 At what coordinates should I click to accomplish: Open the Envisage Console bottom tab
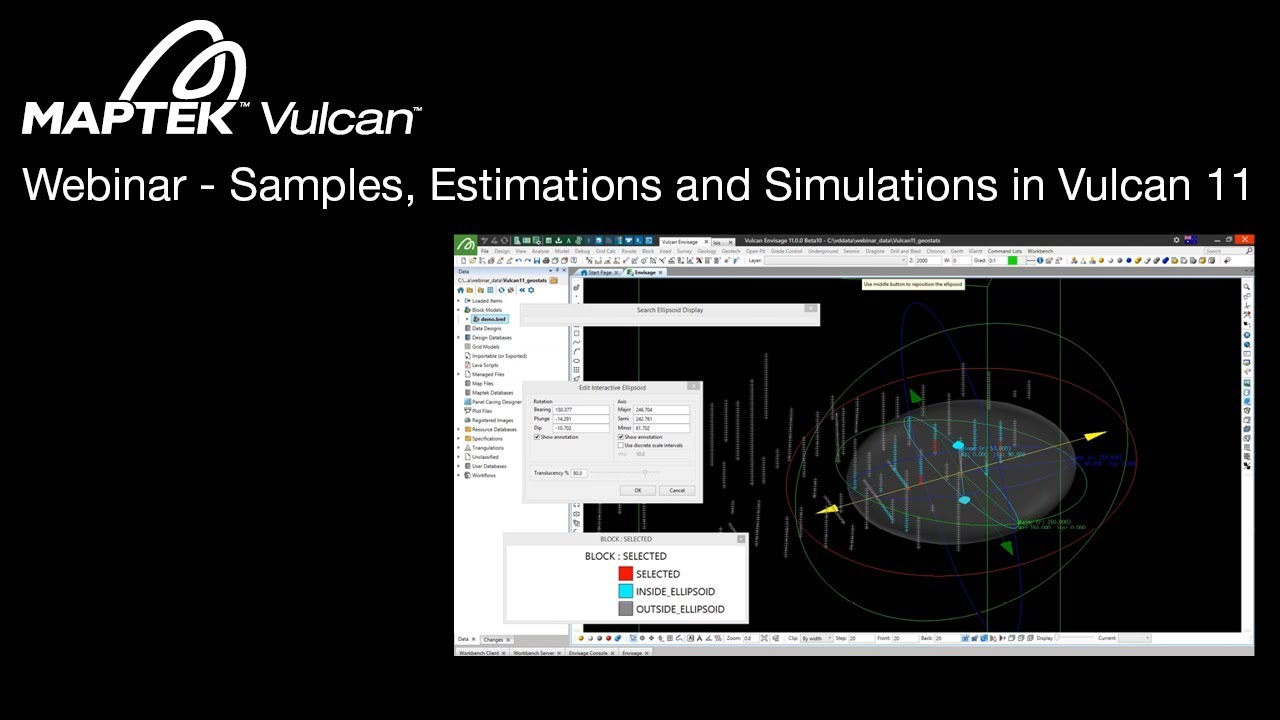[591, 652]
